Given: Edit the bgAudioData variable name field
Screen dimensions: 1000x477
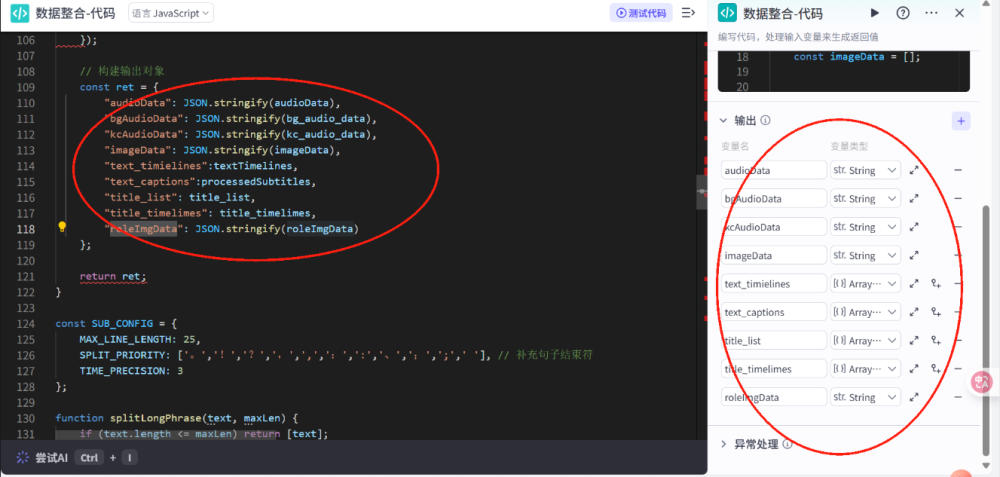Looking at the screenshot, I should (x=774, y=198).
